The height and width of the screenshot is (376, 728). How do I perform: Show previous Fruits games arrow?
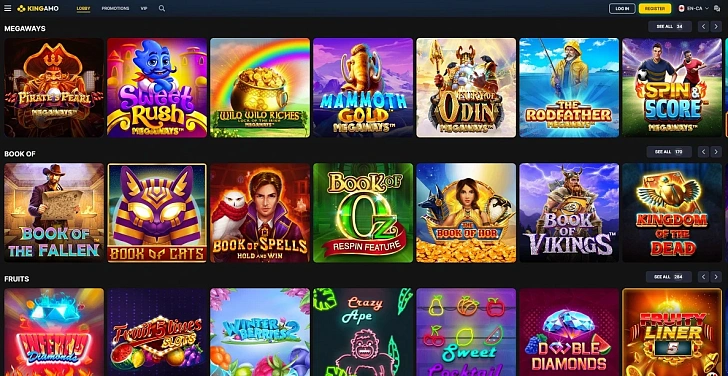703,277
